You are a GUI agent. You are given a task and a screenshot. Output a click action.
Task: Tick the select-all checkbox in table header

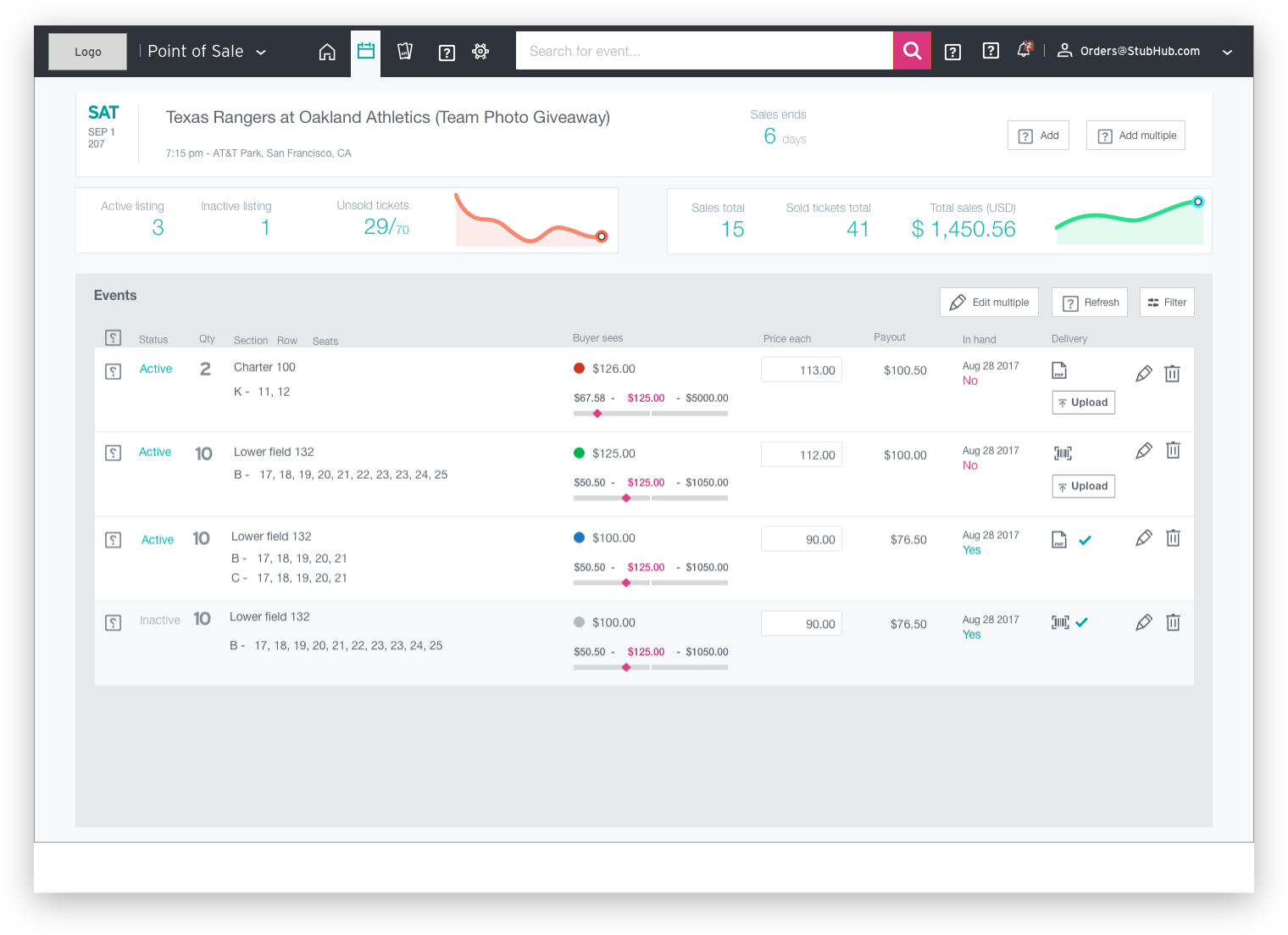click(113, 337)
